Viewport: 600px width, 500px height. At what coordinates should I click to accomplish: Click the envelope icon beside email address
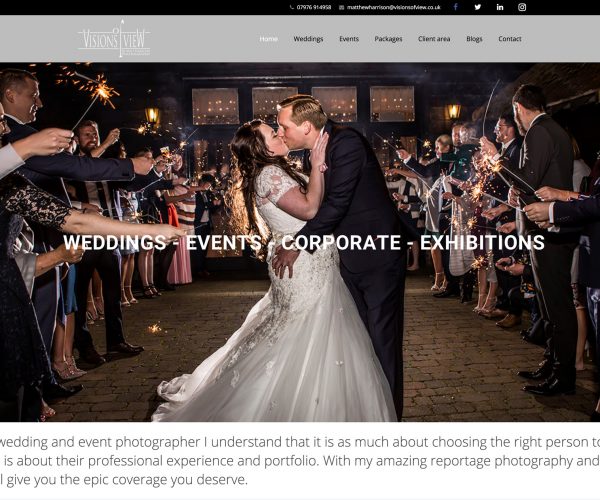(341, 7)
